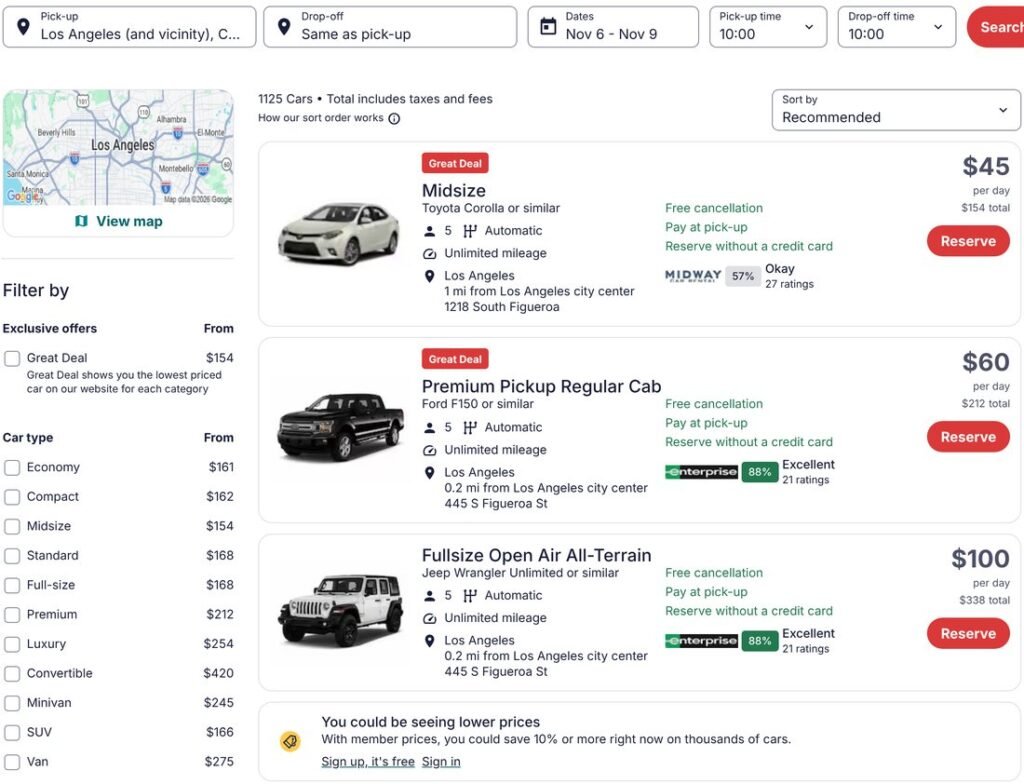Click the Midsize car title

pyautogui.click(x=453, y=191)
